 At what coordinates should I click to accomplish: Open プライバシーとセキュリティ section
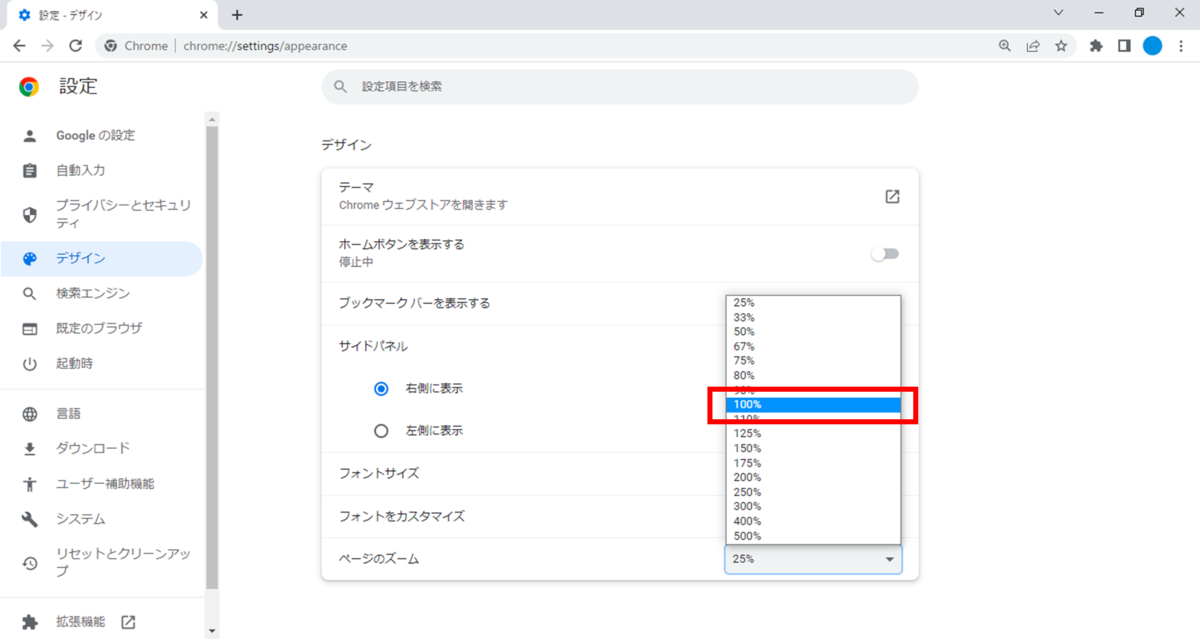[102, 214]
